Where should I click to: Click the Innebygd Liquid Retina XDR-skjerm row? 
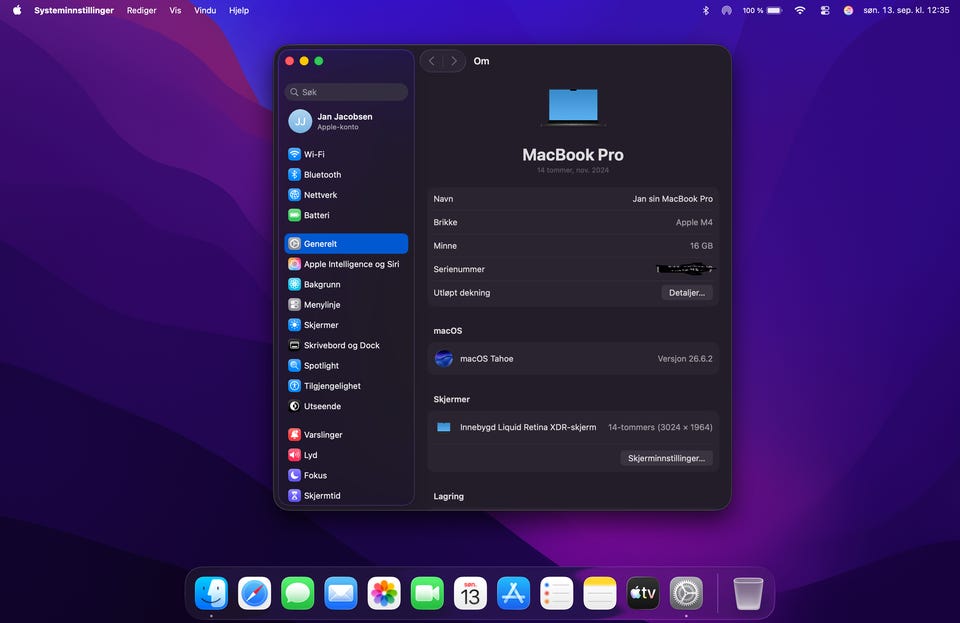coord(572,427)
